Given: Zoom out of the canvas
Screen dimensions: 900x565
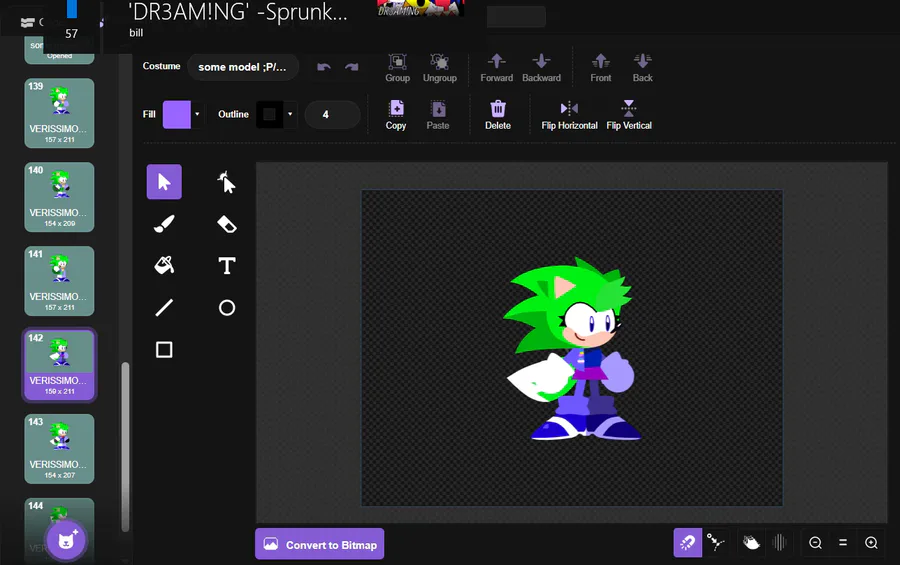Looking at the screenshot, I should [815, 543].
